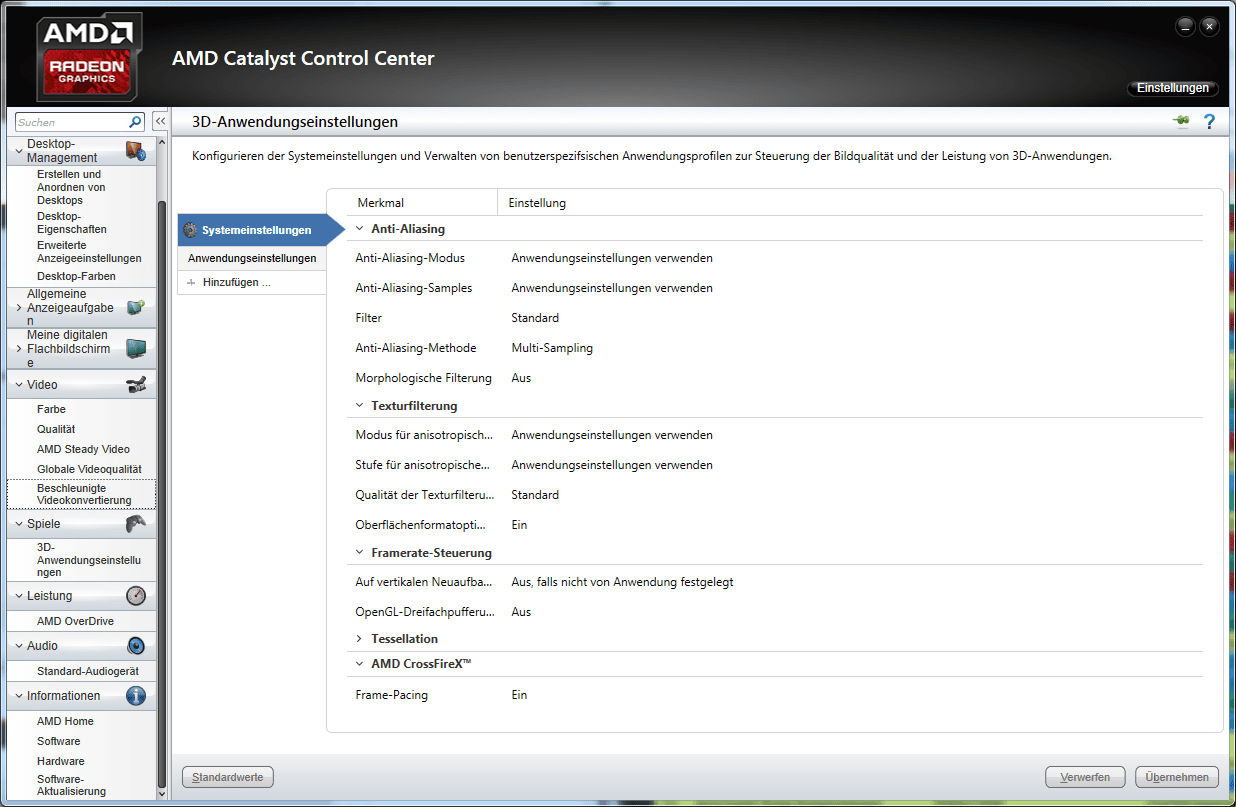
Task: Select the Systemeinstellungen tab
Action: 255,230
